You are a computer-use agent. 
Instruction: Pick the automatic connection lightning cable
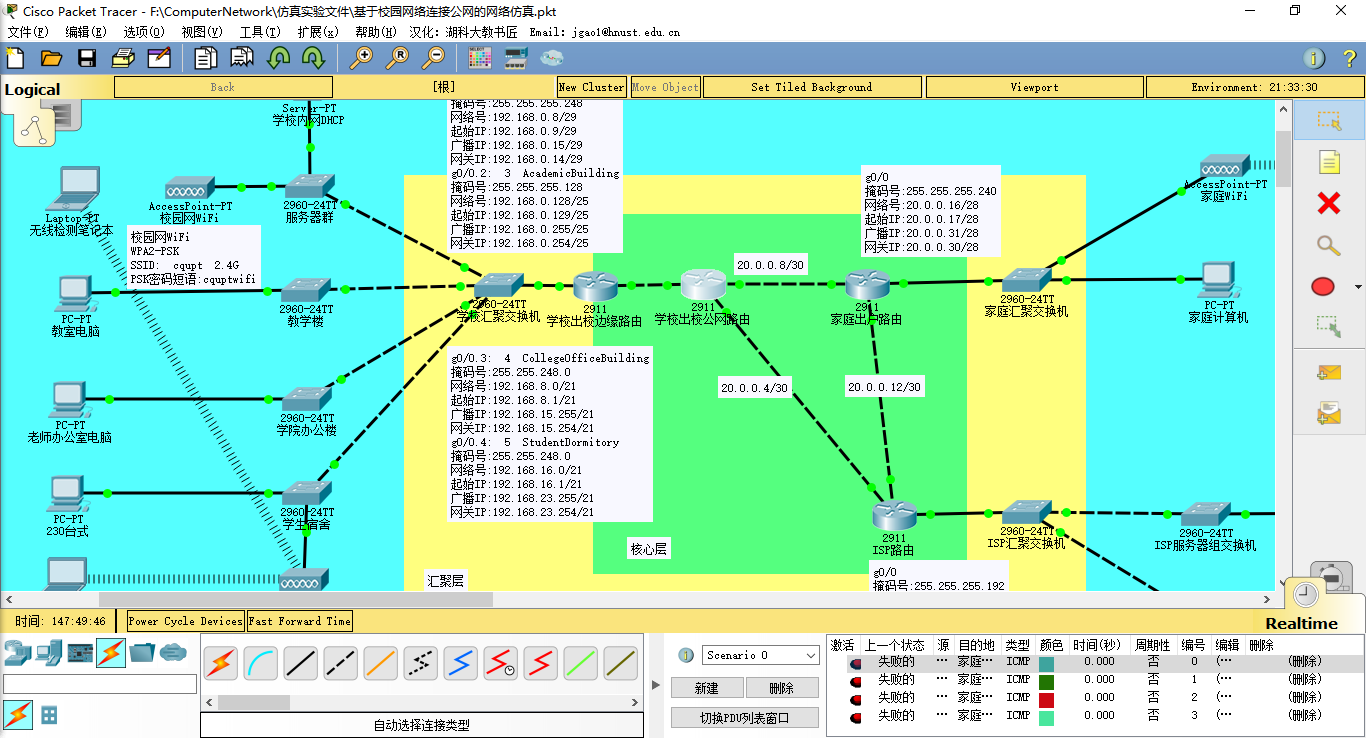point(221,662)
